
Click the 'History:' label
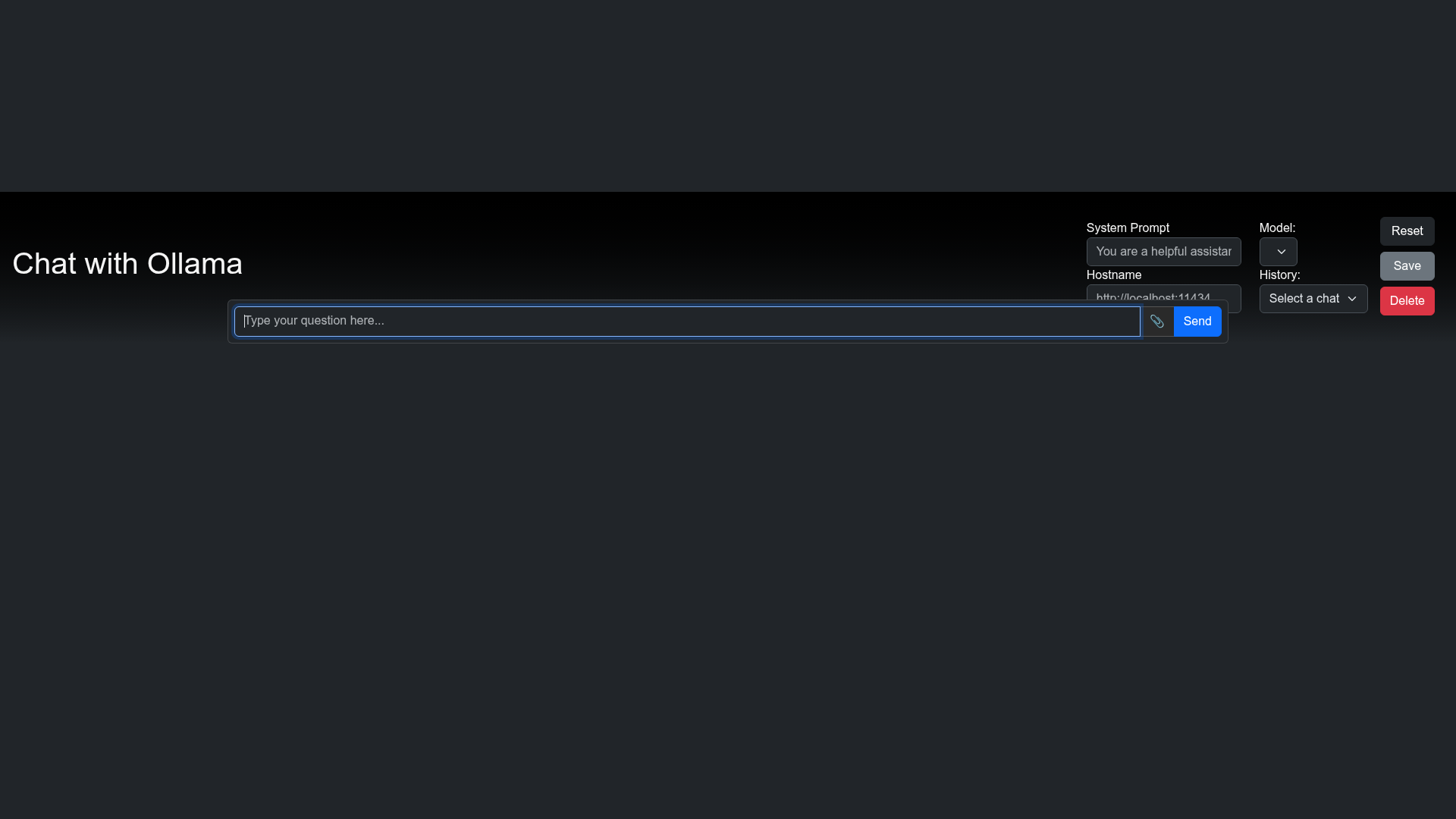point(1279,275)
